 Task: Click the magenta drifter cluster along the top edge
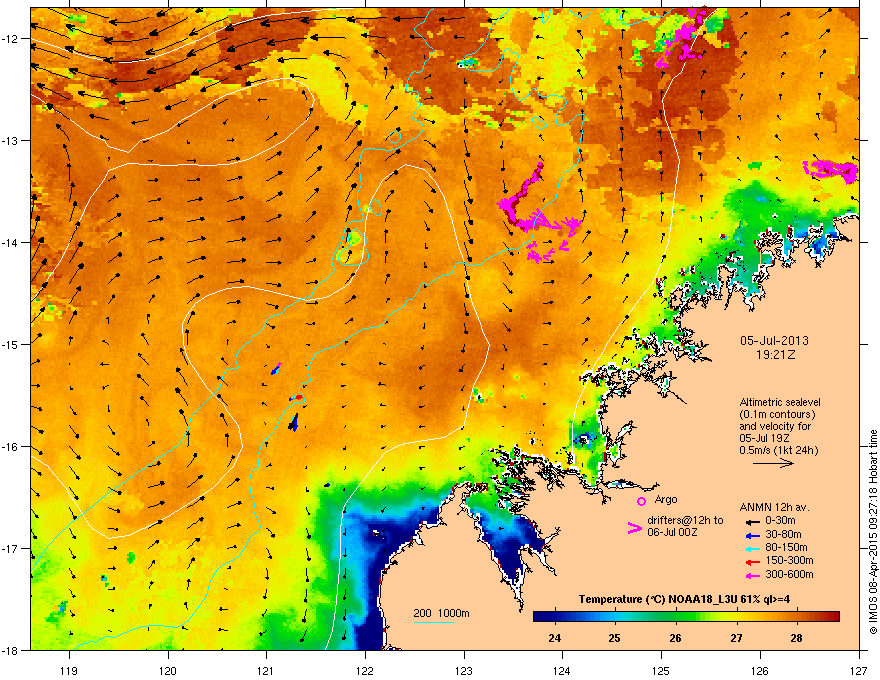point(682,37)
